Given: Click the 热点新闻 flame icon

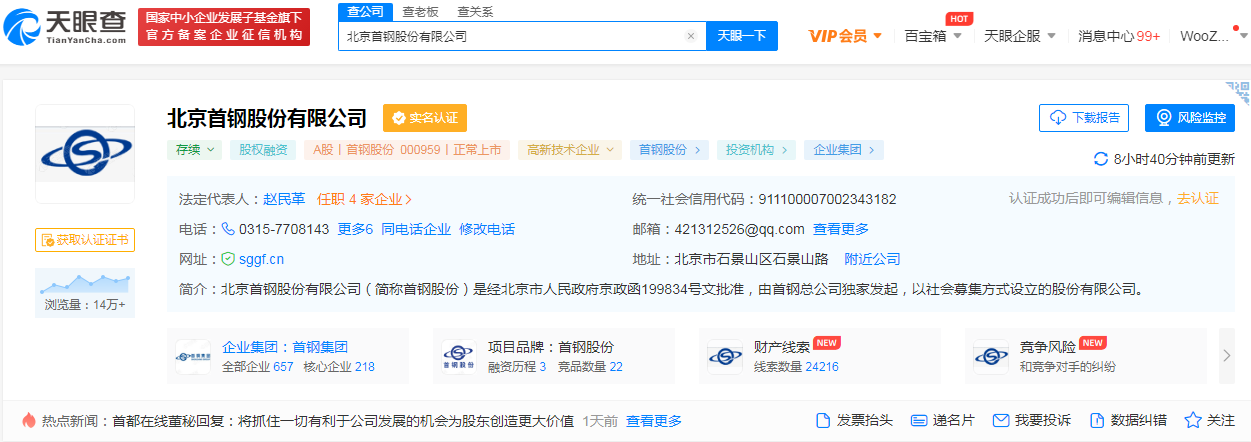Looking at the screenshot, I should 28,420.
